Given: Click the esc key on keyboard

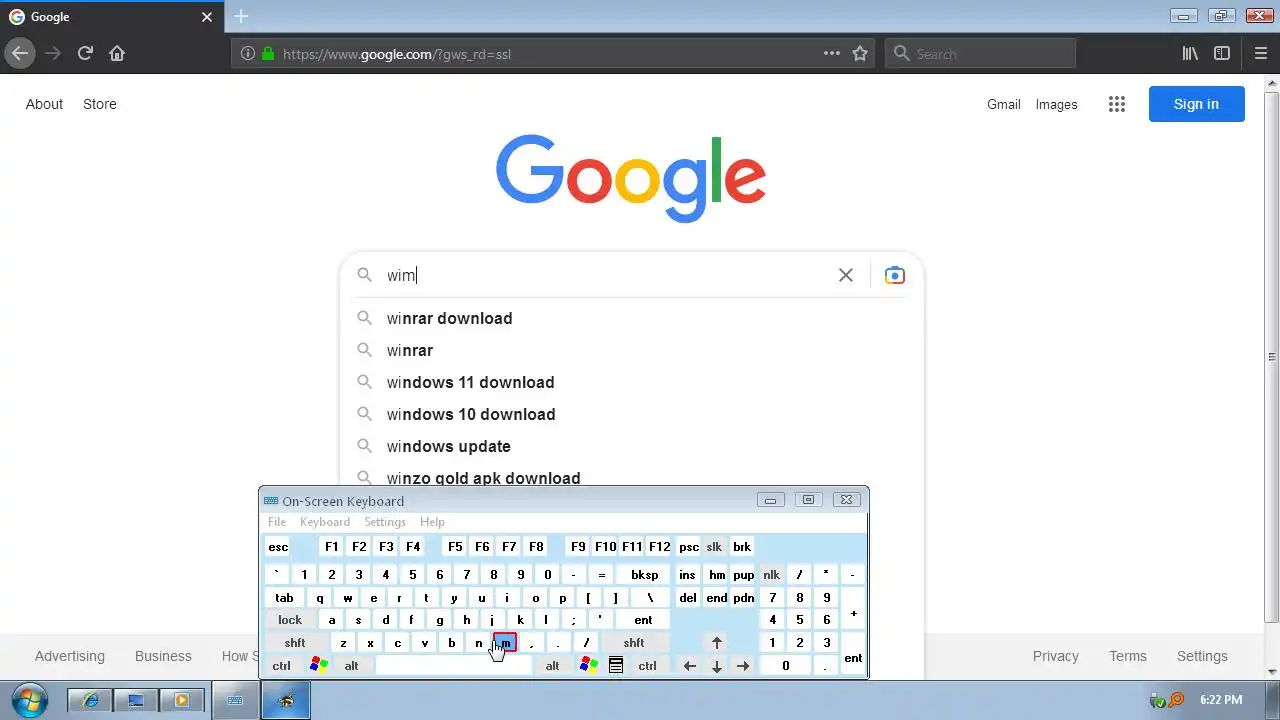Looking at the screenshot, I should point(278,547).
